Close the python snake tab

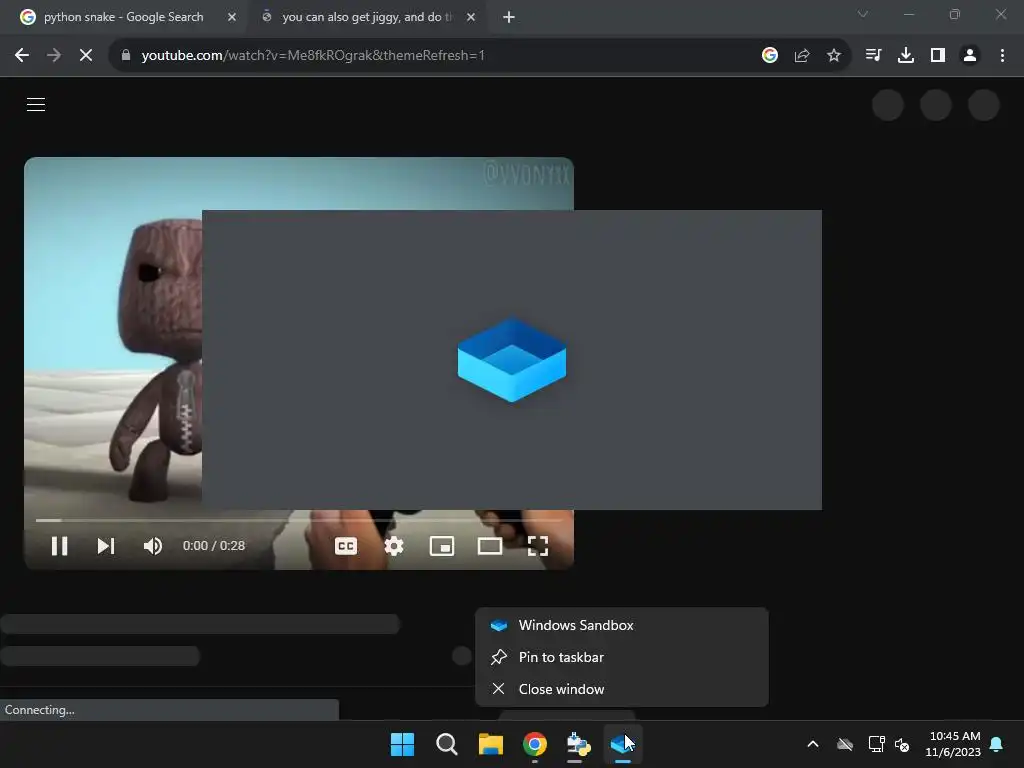pyautogui.click(x=232, y=17)
